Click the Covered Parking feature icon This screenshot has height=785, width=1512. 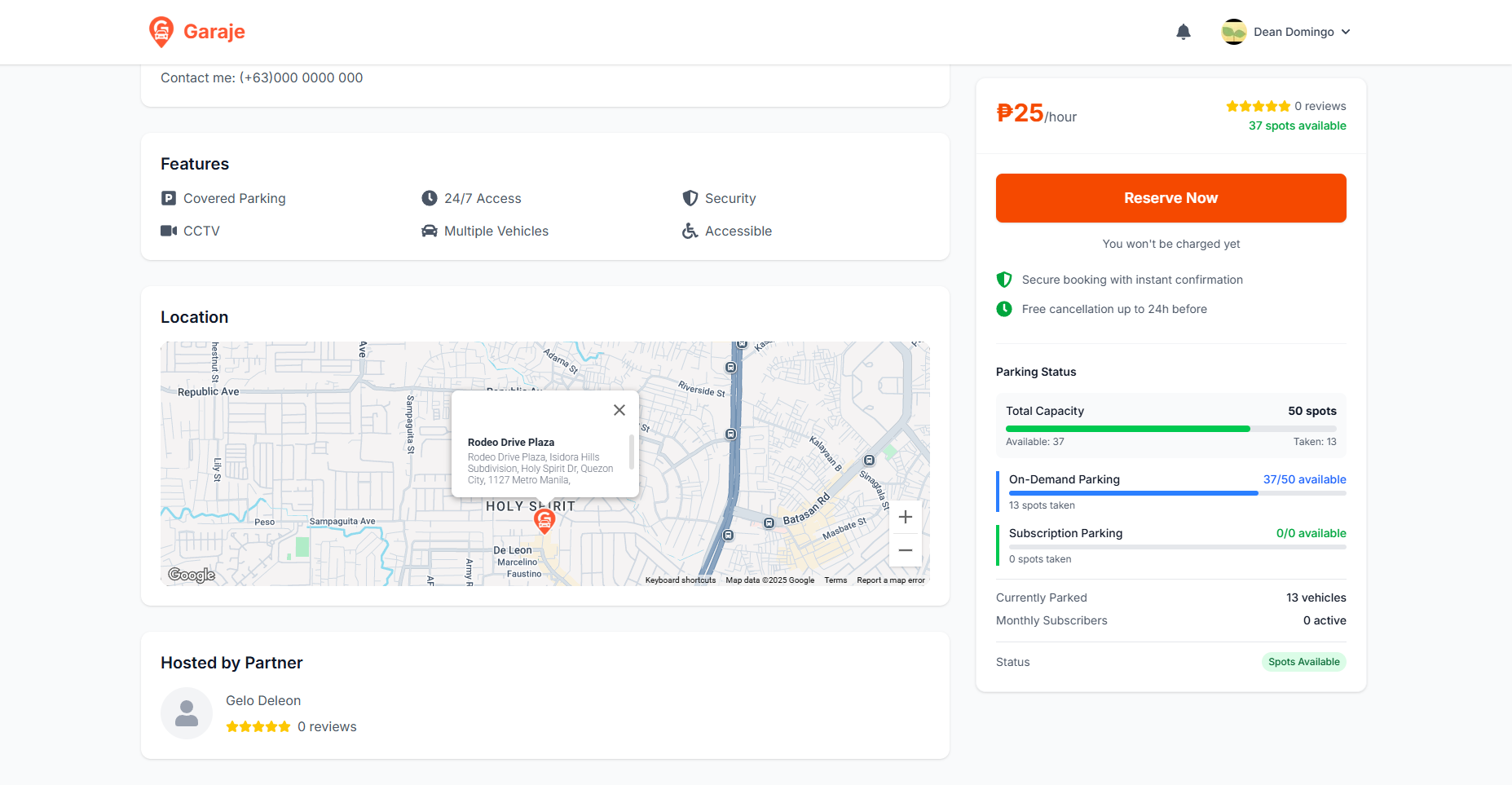(x=169, y=198)
